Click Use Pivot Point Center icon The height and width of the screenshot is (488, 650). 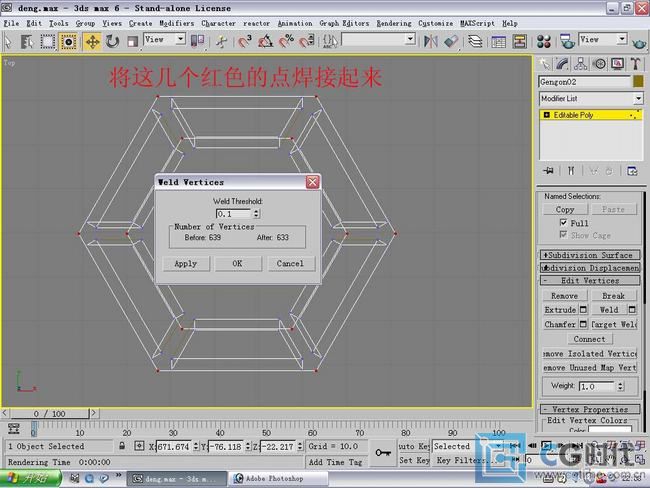[x=197, y=41]
